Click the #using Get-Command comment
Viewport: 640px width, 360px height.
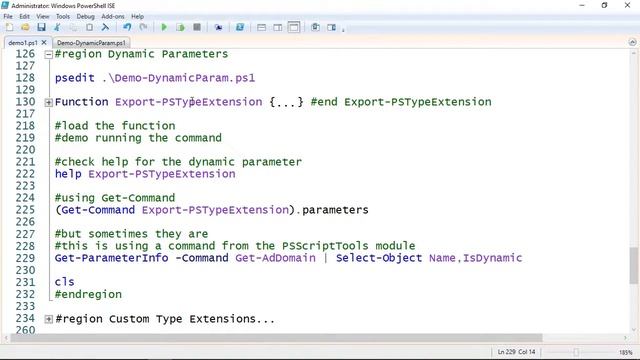[x=115, y=198]
